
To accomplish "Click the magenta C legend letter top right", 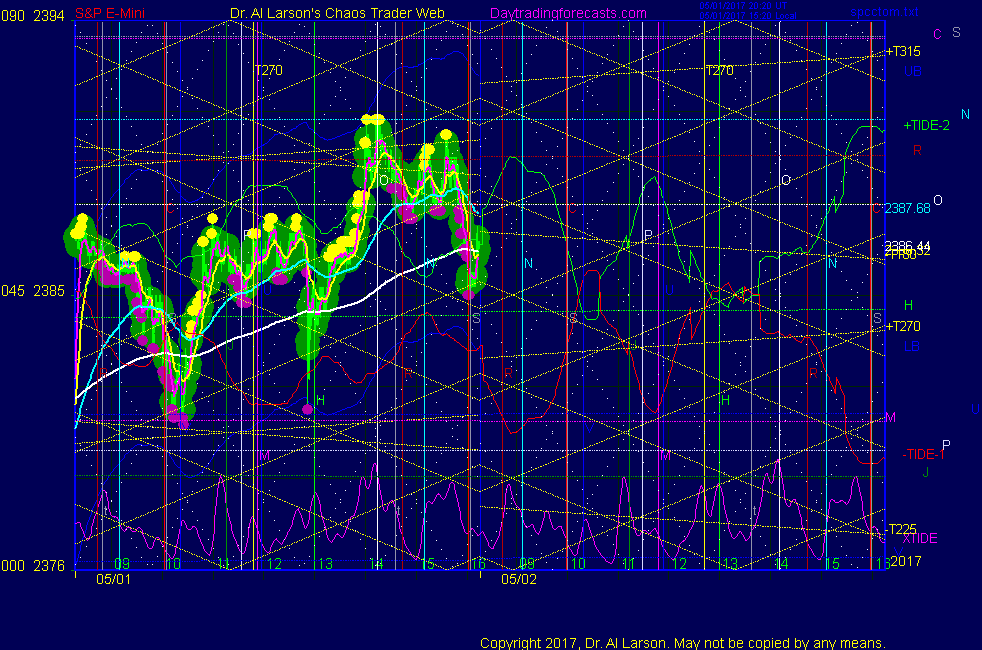I will 938,34.
